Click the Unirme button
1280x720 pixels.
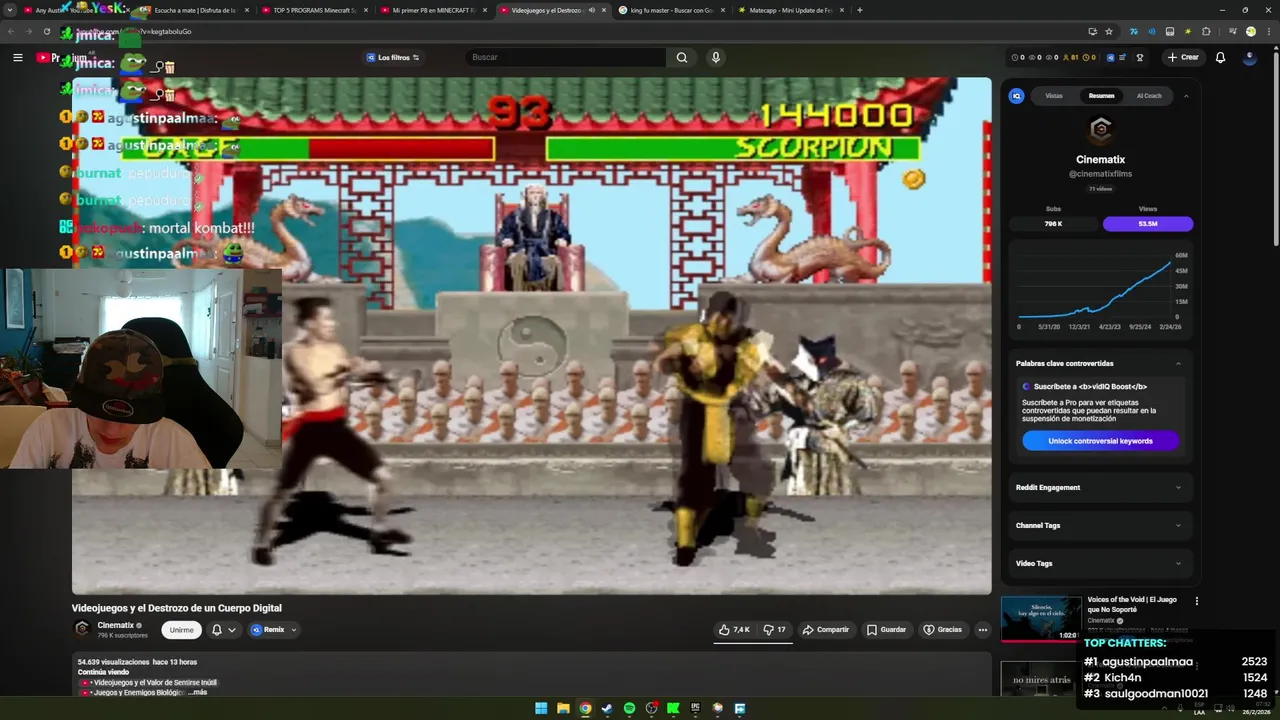click(181, 630)
